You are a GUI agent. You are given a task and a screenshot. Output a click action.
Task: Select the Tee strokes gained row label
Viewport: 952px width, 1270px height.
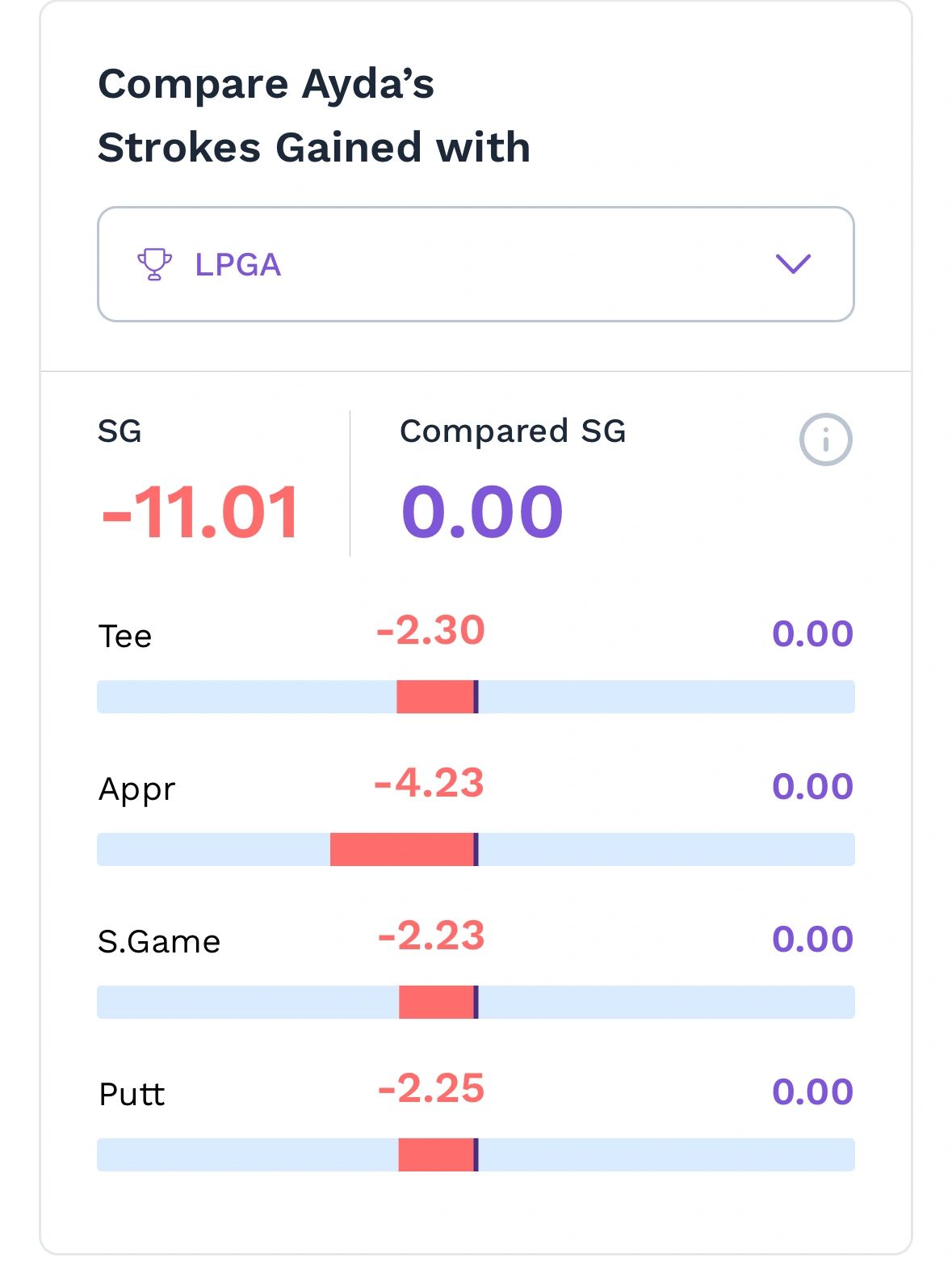click(x=125, y=636)
